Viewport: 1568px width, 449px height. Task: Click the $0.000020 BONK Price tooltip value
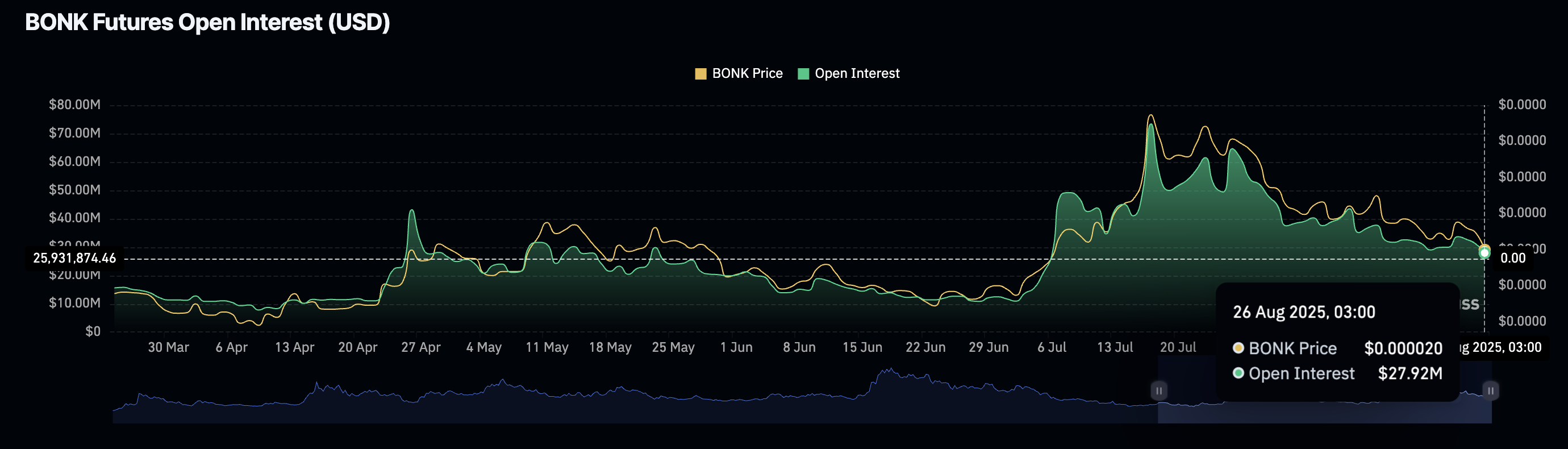[1403, 348]
